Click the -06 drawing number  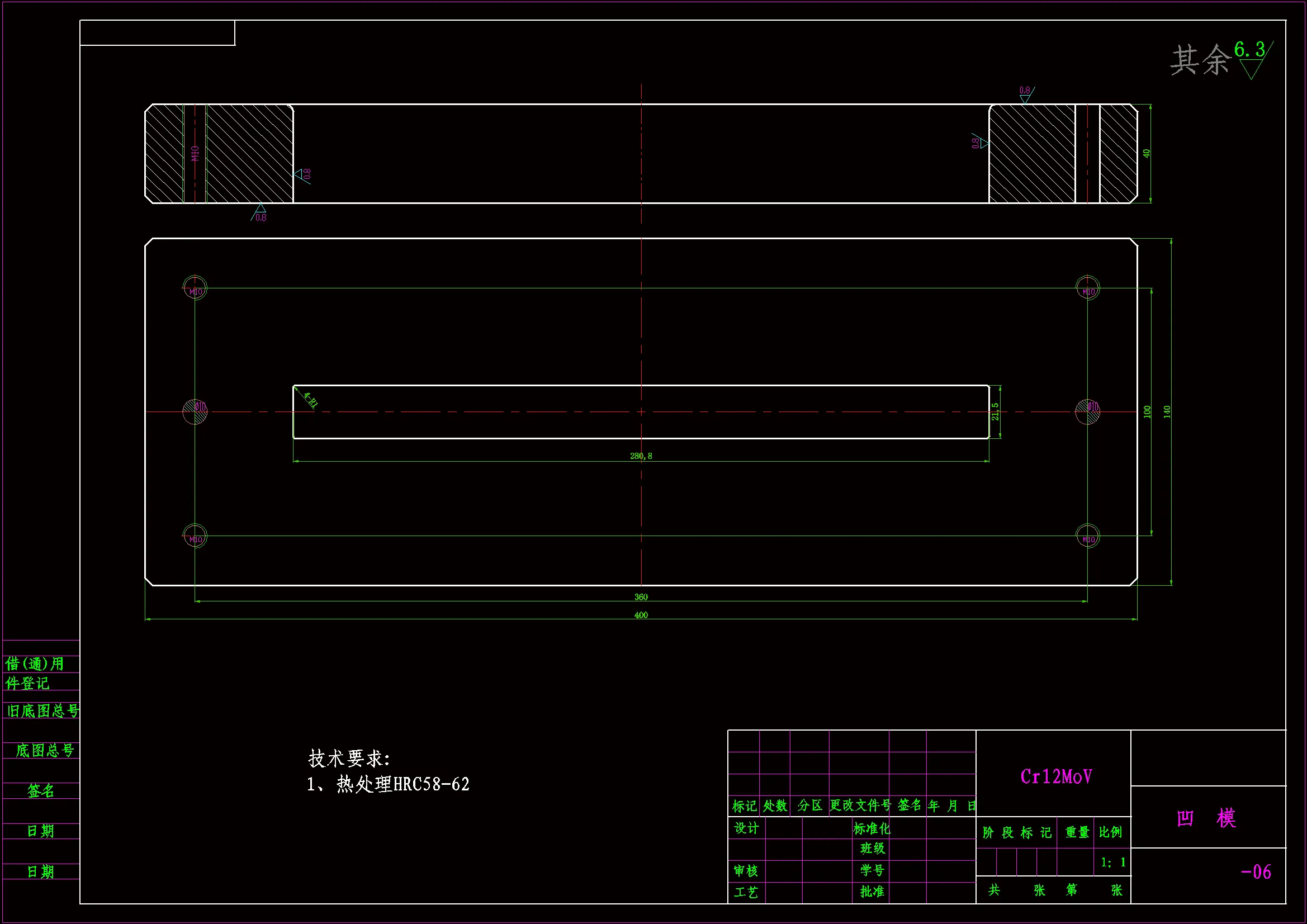[1256, 872]
